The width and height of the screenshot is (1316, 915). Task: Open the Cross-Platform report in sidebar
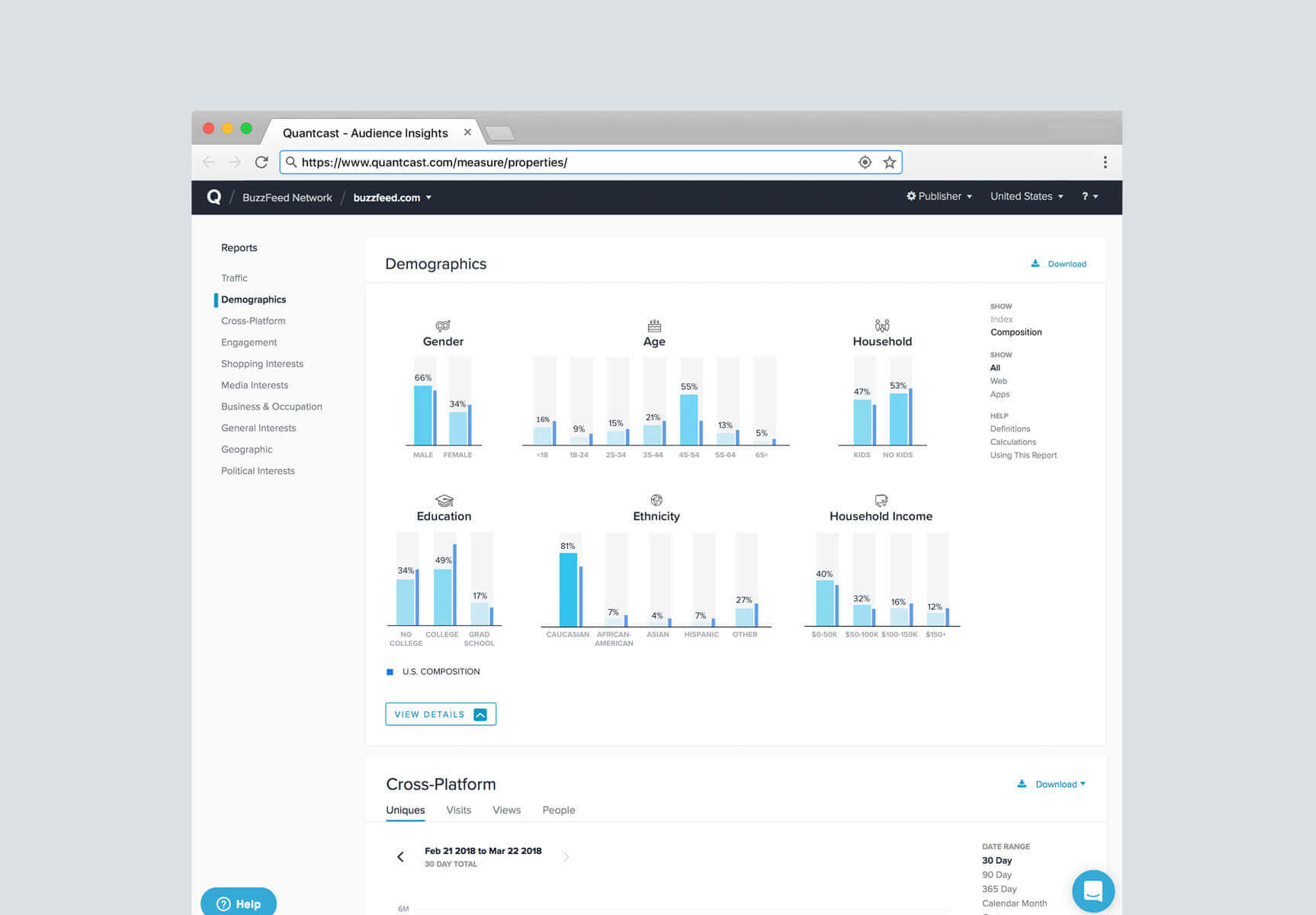(253, 321)
